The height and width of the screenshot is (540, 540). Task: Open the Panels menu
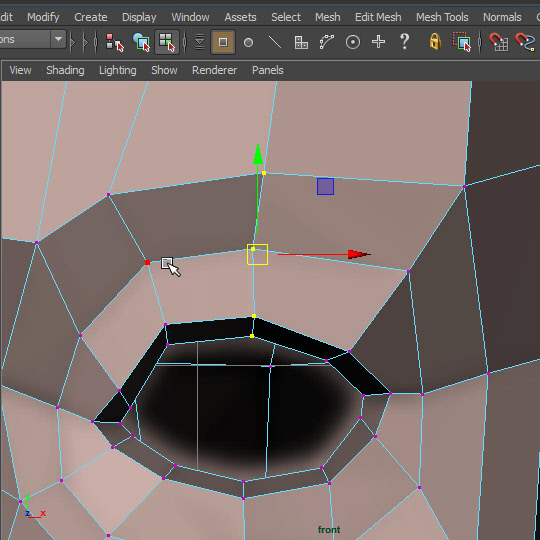point(268,70)
